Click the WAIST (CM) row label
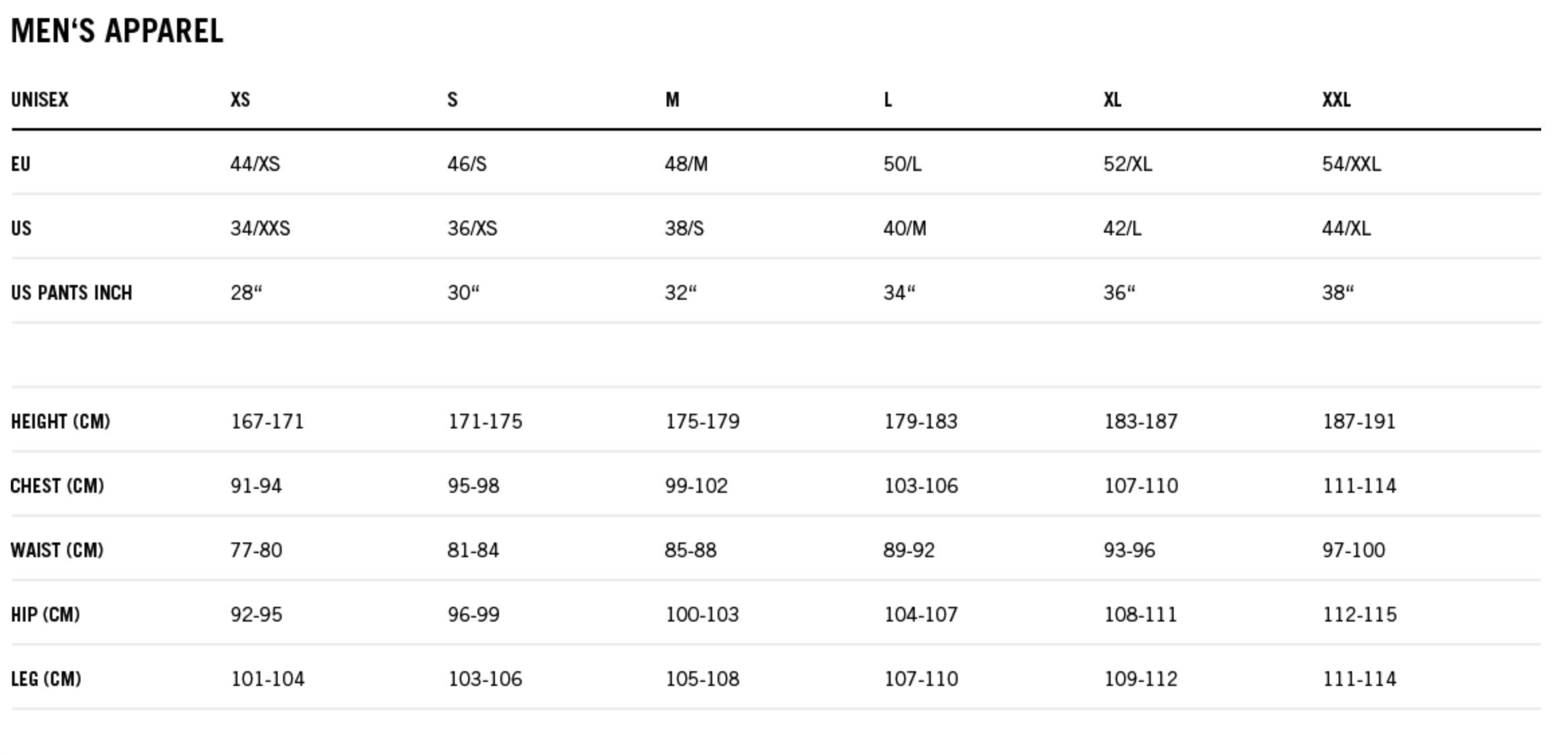Image resolution: width=1568 pixels, height=755 pixels. point(57,550)
